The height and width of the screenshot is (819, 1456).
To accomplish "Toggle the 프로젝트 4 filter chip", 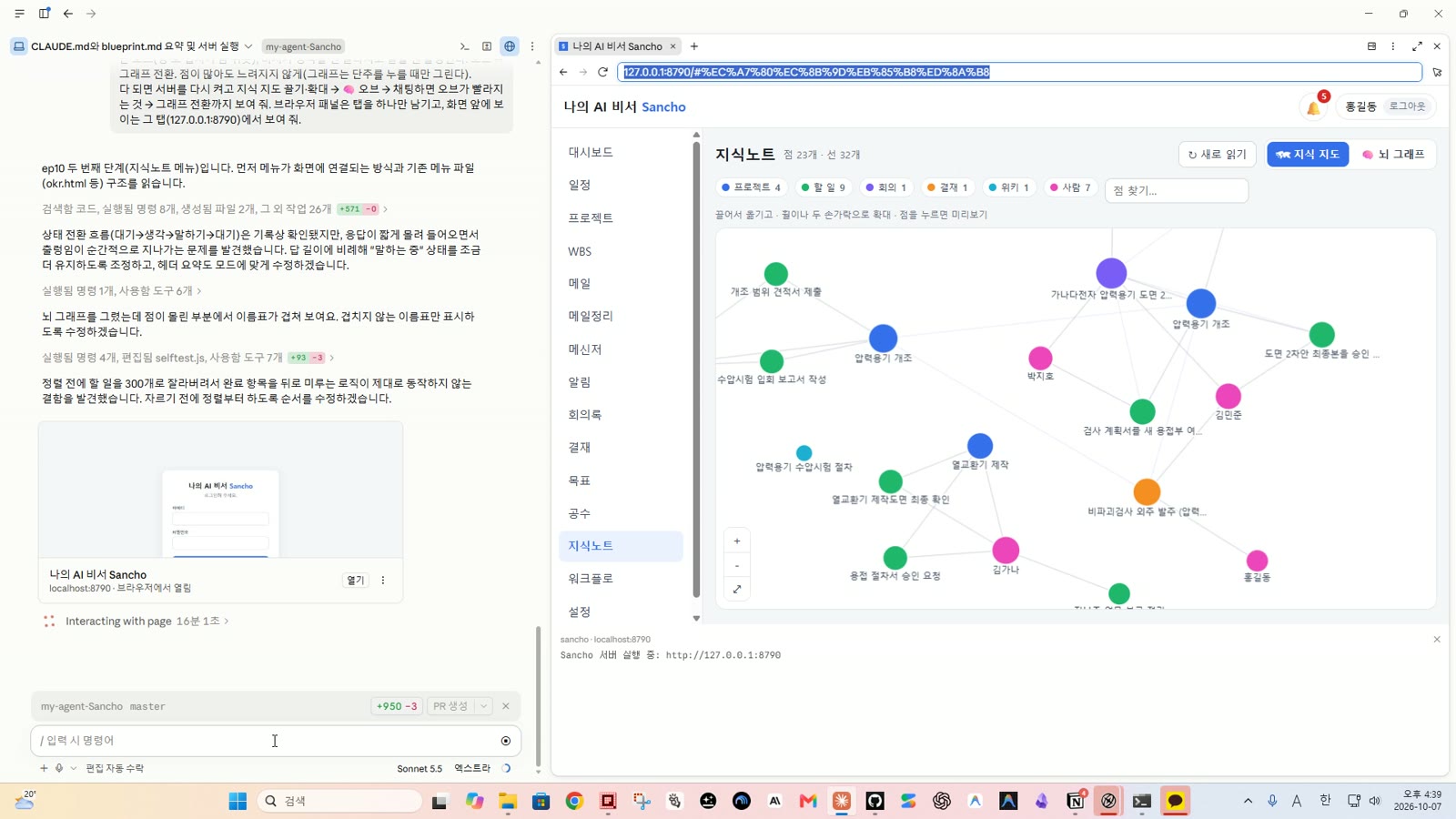I will tap(751, 187).
